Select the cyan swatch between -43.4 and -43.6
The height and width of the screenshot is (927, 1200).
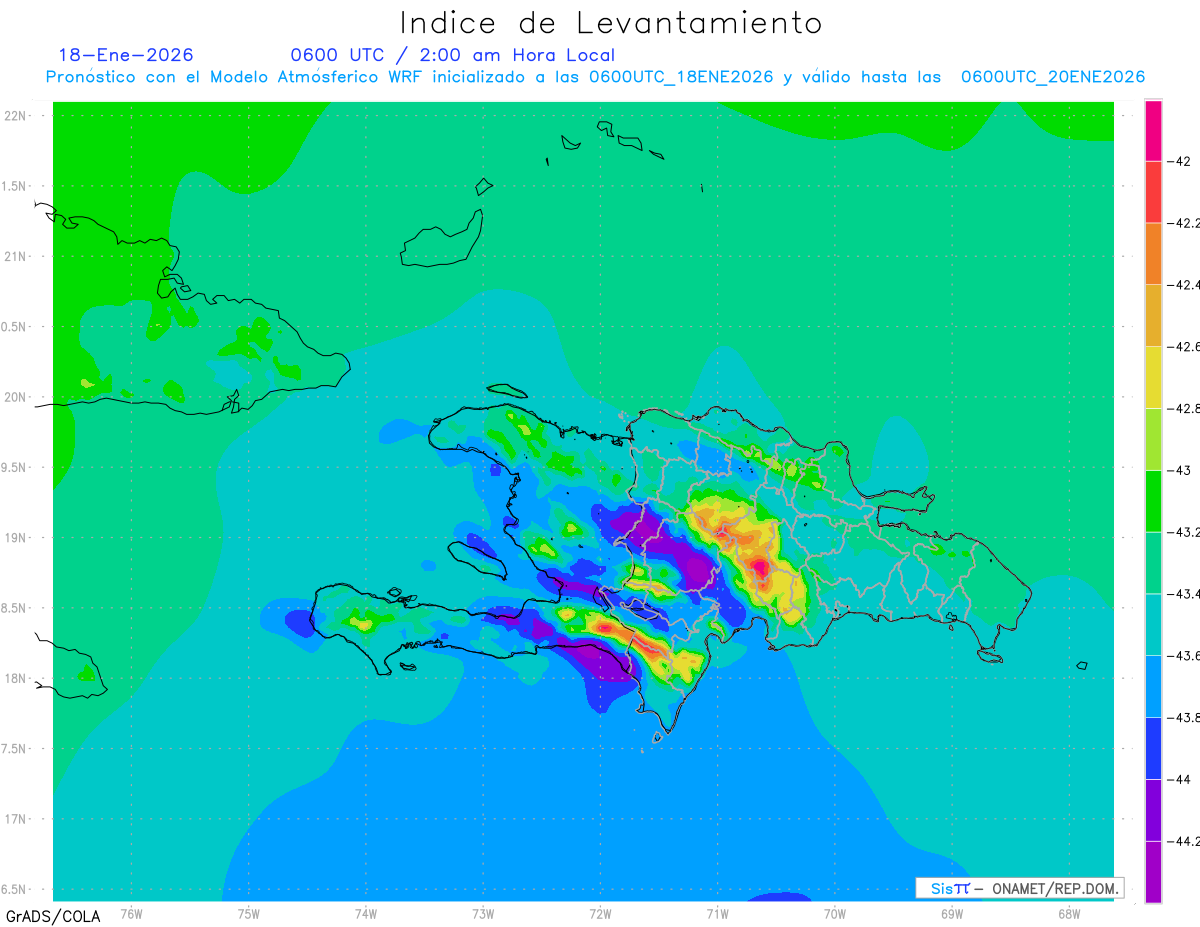tap(1153, 625)
